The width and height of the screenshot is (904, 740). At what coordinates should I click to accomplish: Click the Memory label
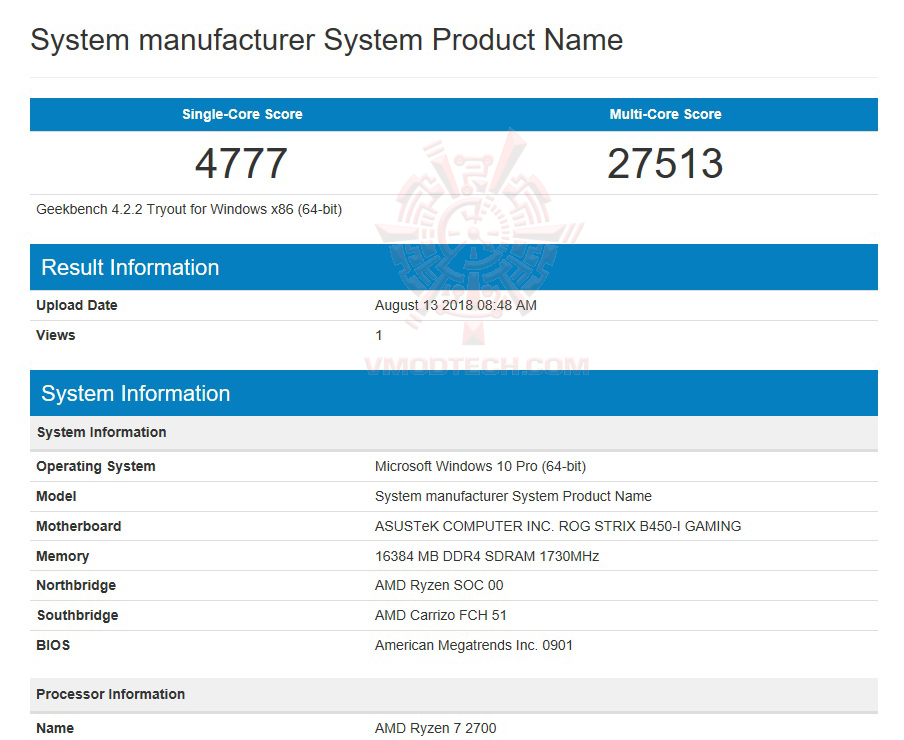(62, 556)
